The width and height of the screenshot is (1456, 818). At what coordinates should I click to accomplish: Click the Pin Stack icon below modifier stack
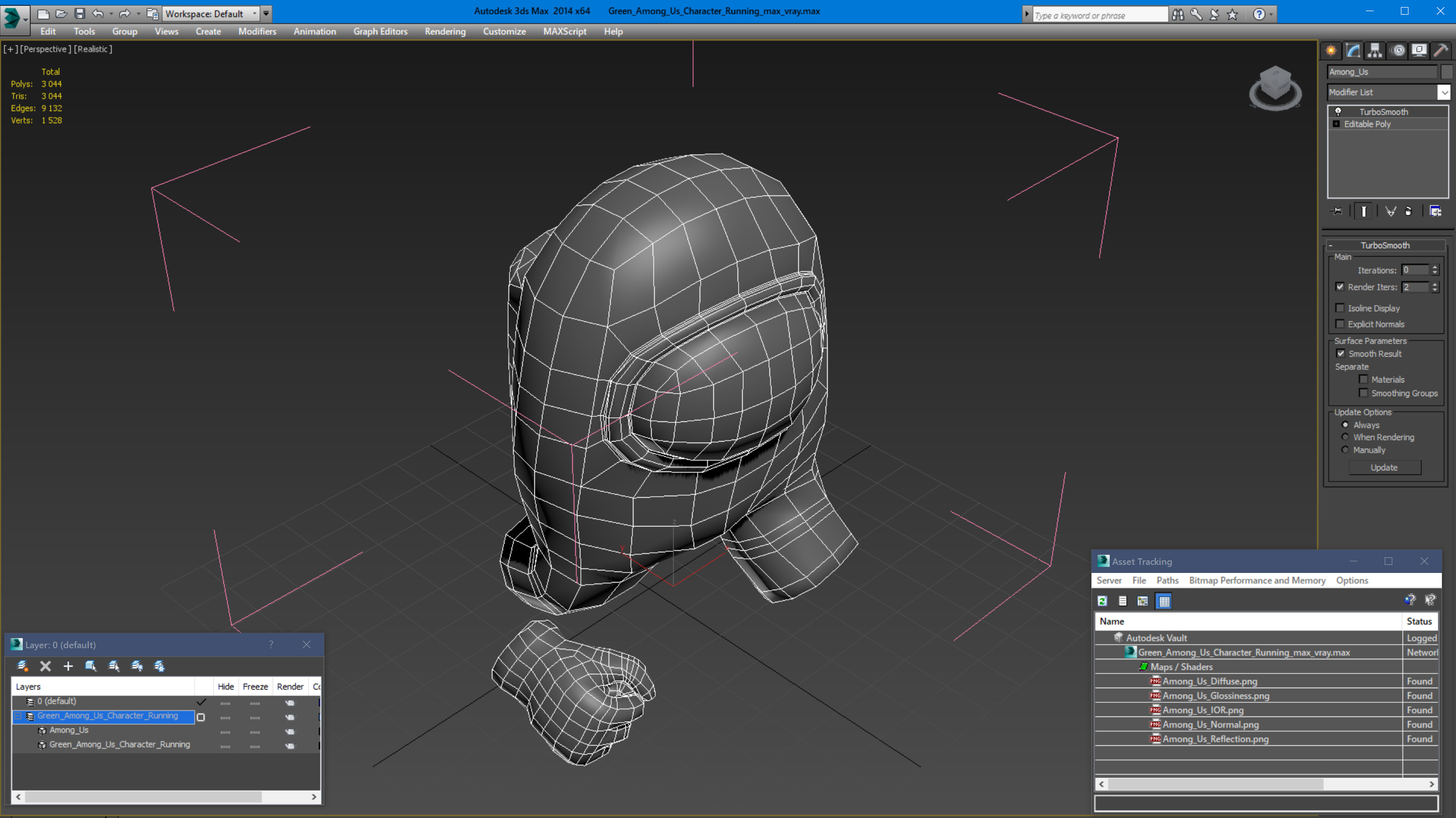click(1337, 211)
